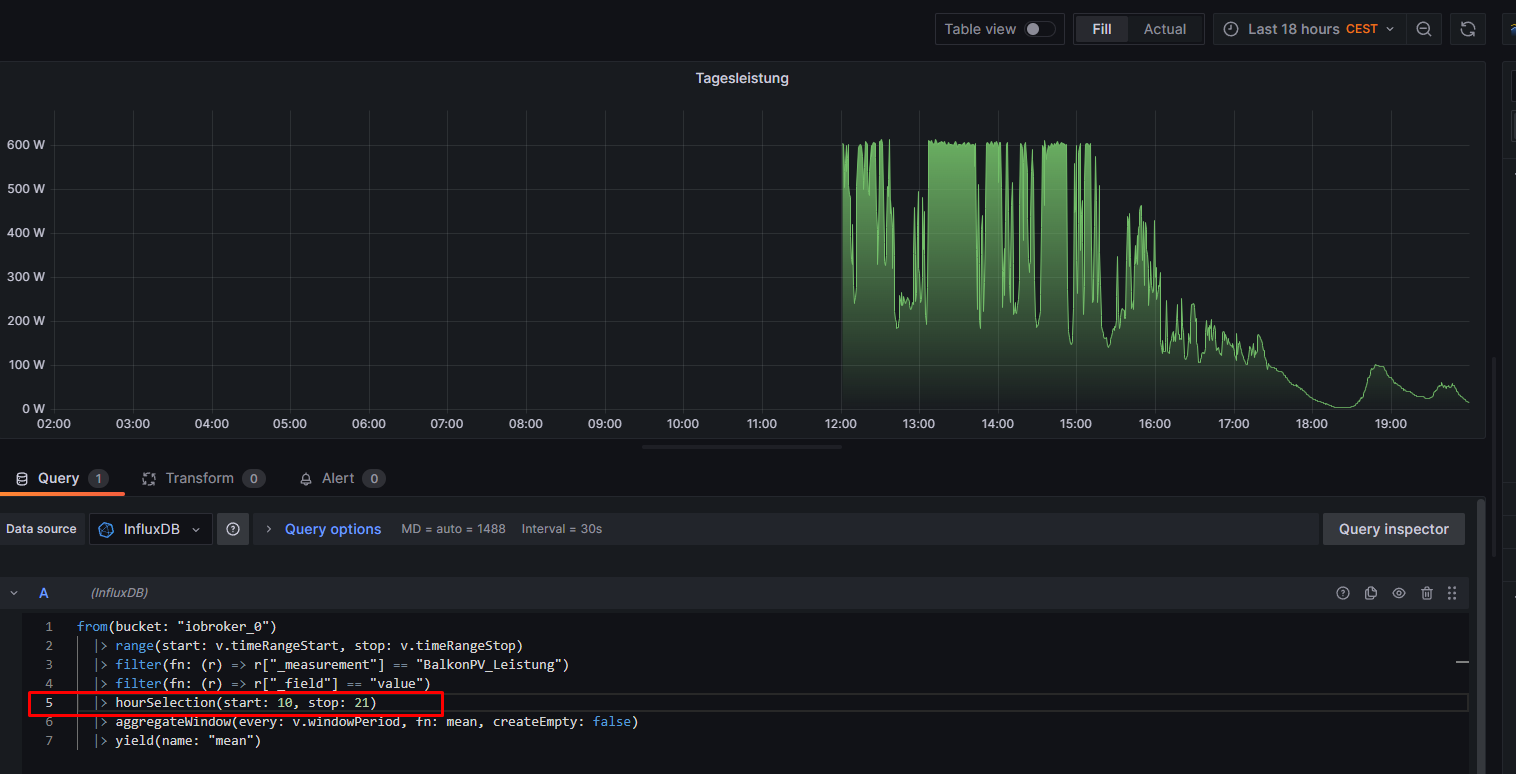This screenshot has height=774, width=1516.
Task: Click the drag handle for query A
Action: point(1452,593)
